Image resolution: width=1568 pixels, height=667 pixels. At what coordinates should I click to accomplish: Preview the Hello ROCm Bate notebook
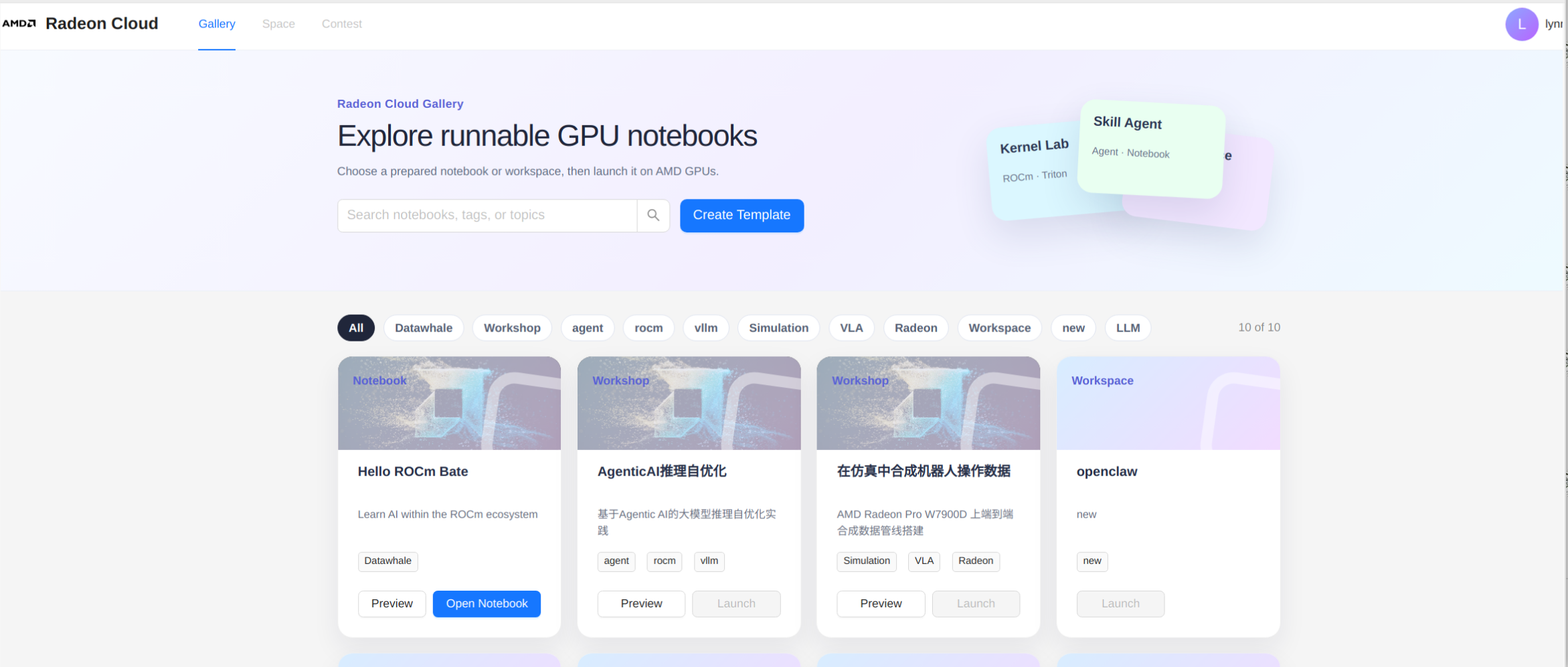click(x=391, y=603)
